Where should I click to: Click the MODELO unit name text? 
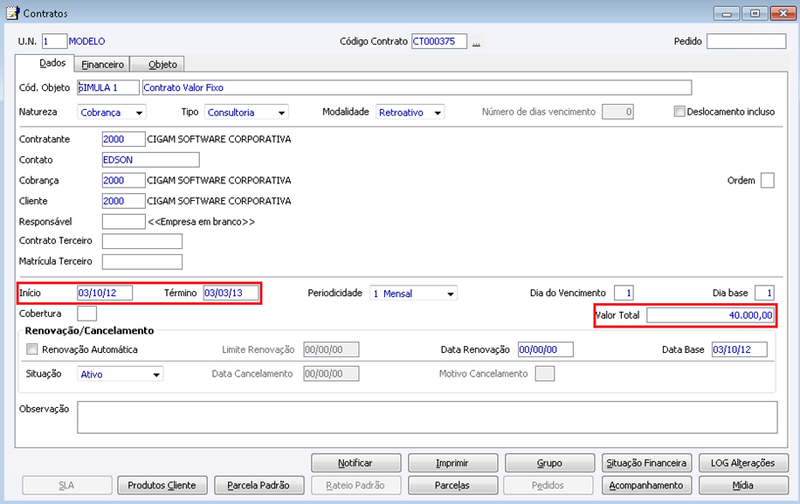(87, 41)
